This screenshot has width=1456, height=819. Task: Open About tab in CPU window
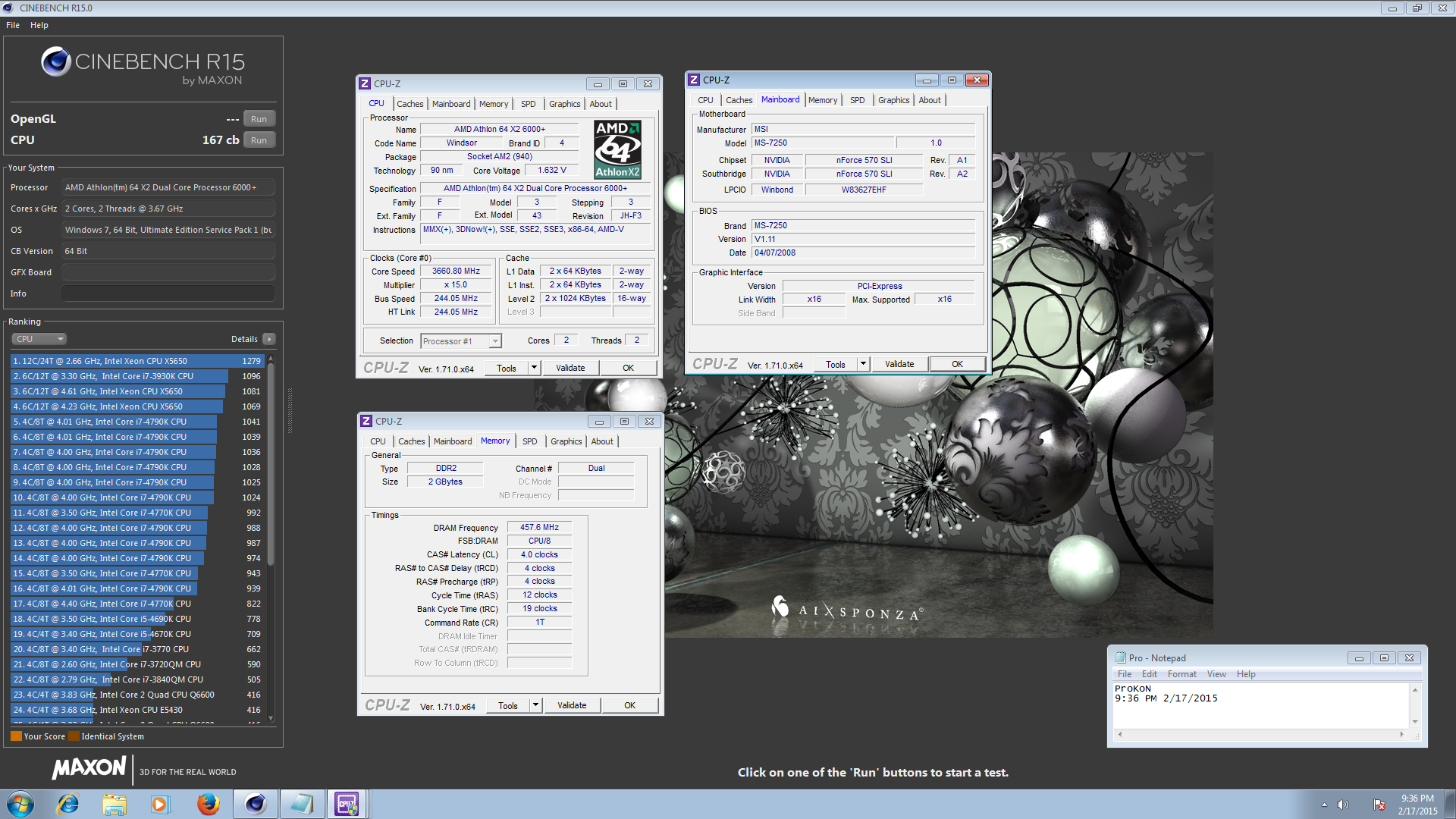tap(601, 104)
